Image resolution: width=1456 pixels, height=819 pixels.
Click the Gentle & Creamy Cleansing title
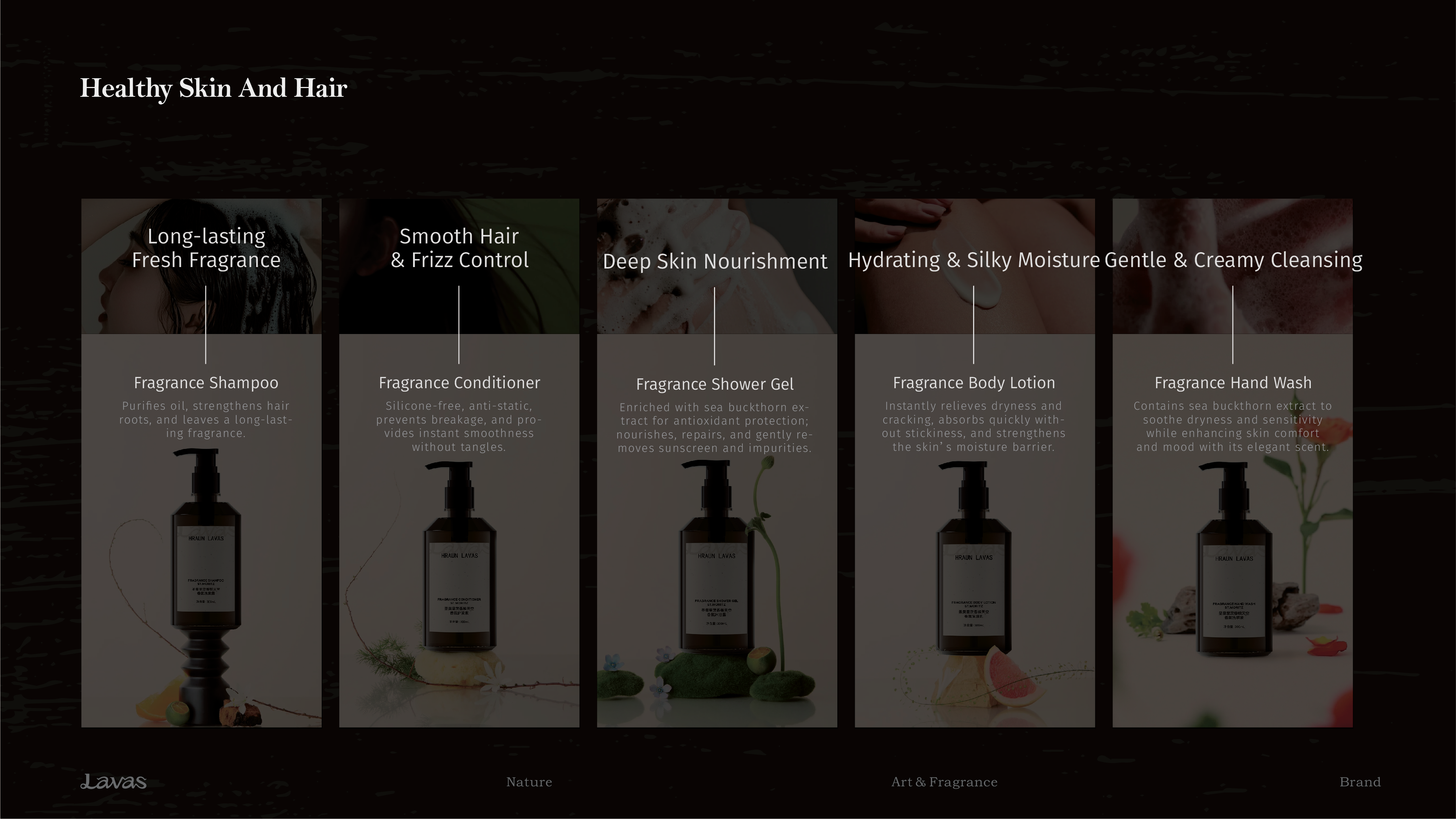tap(1233, 260)
